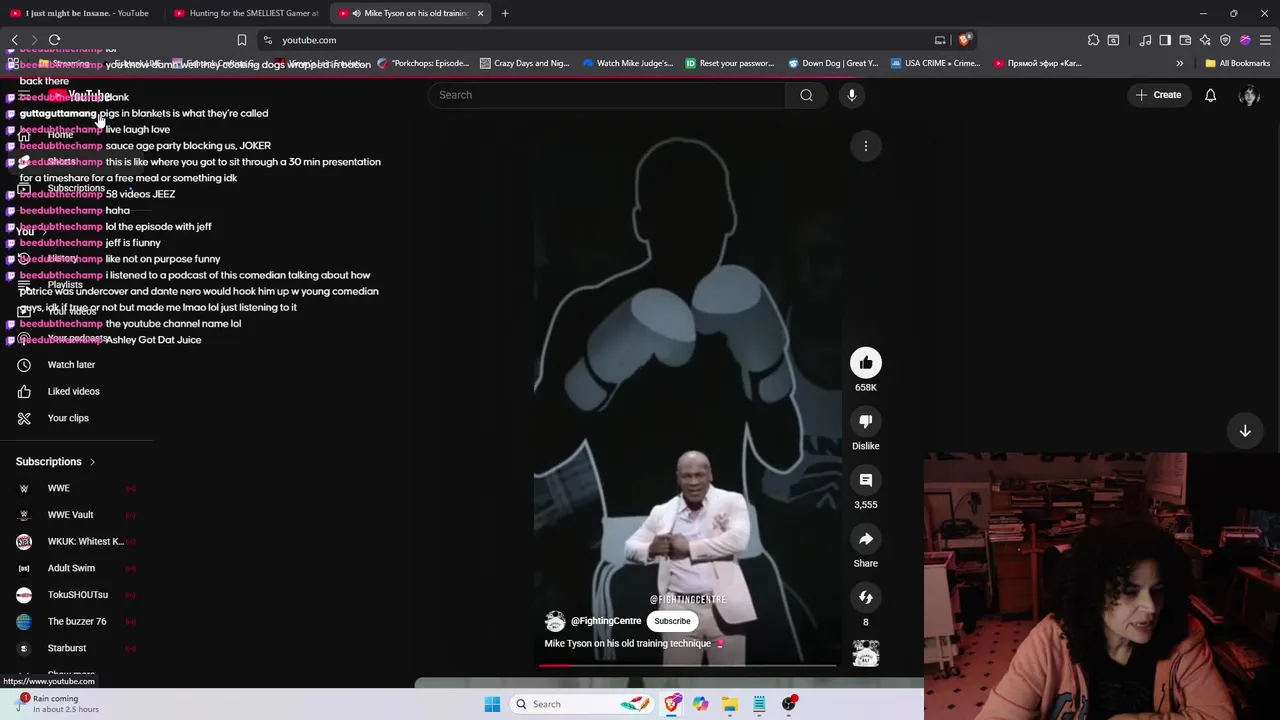Go to the next short arrow
1280x720 pixels.
(x=1245, y=431)
